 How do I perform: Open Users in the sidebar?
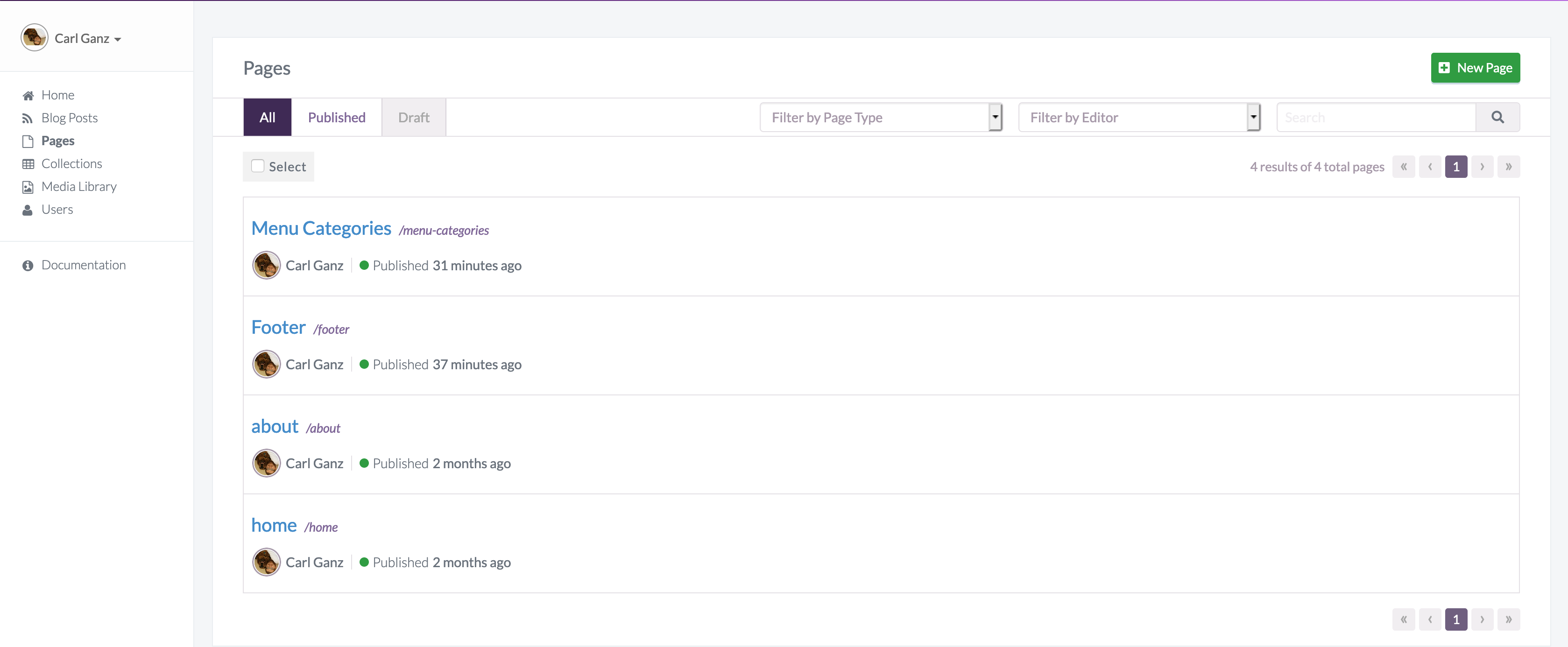57,210
